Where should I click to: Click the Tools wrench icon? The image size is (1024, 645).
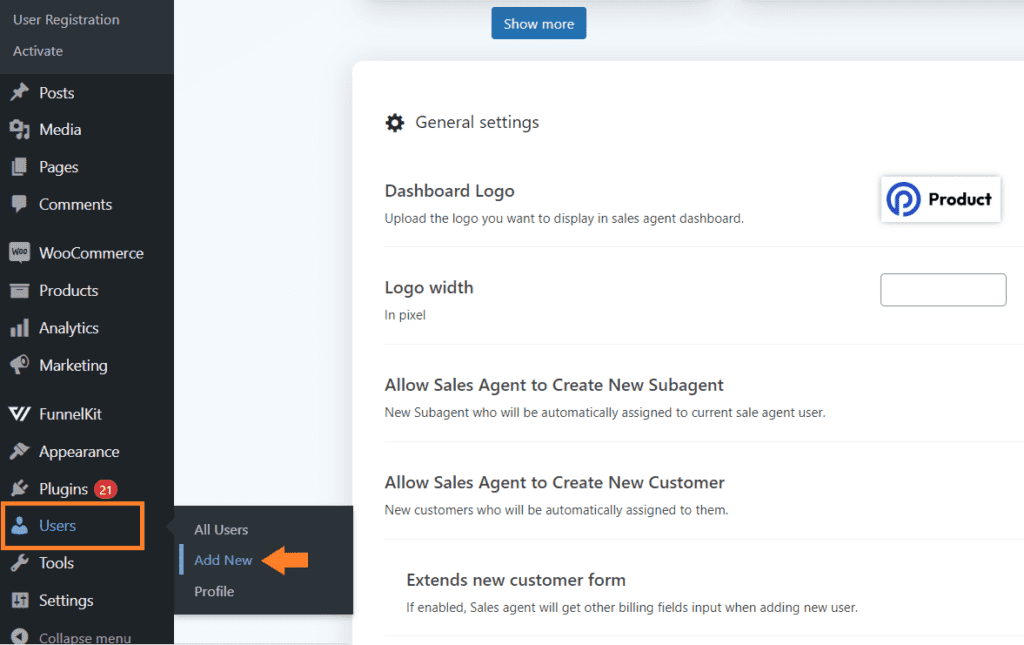pos(20,563)
